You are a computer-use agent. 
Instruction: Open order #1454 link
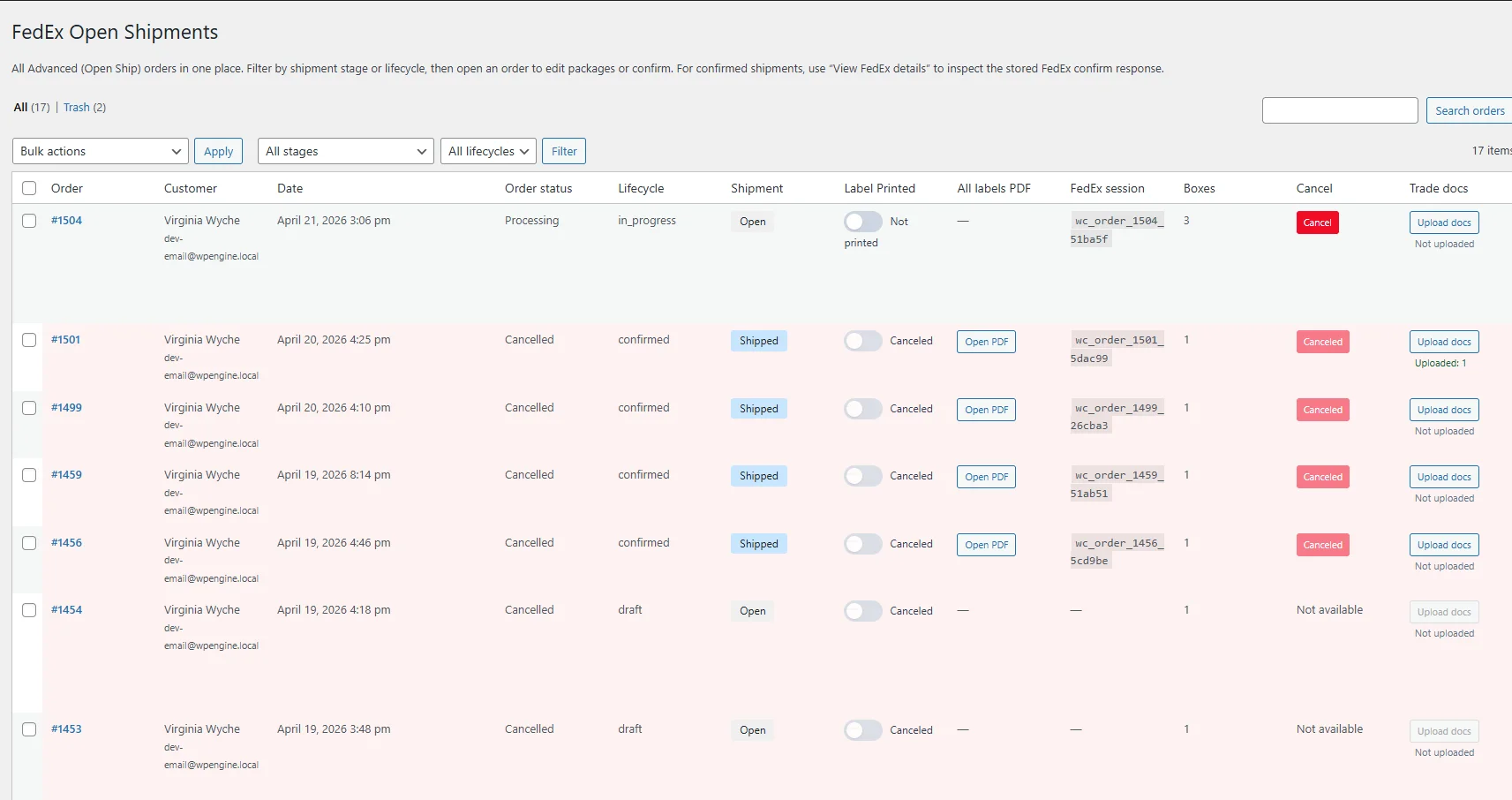coord(66,610)
